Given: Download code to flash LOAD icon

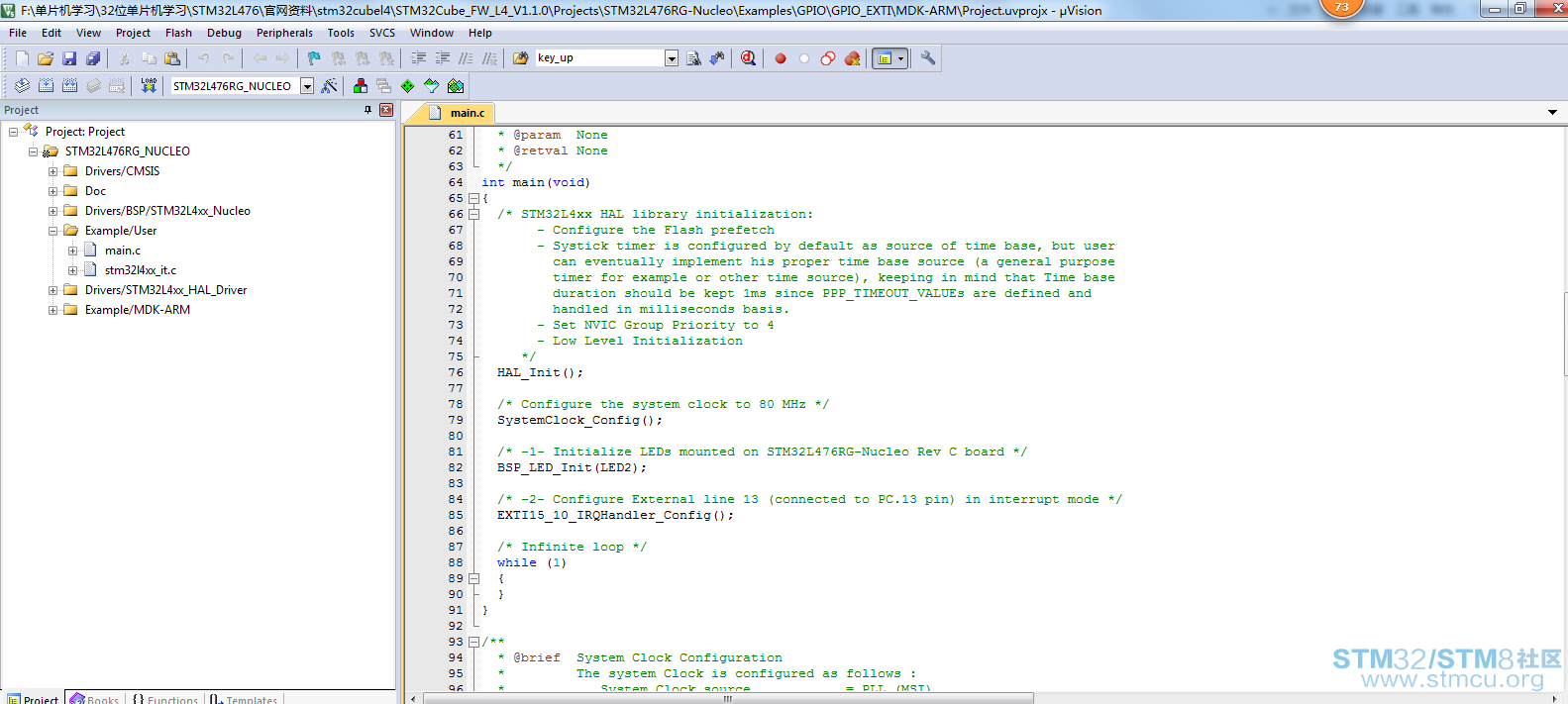Looking at the screenshot, I should pyautogui.click(x=149, y=86).
